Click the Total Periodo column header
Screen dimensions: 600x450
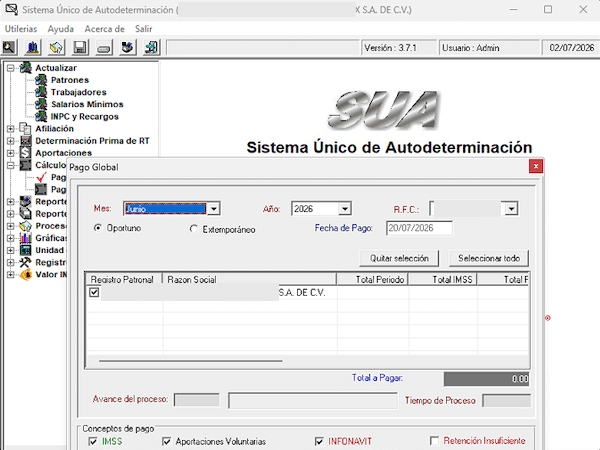coord(373,279)
